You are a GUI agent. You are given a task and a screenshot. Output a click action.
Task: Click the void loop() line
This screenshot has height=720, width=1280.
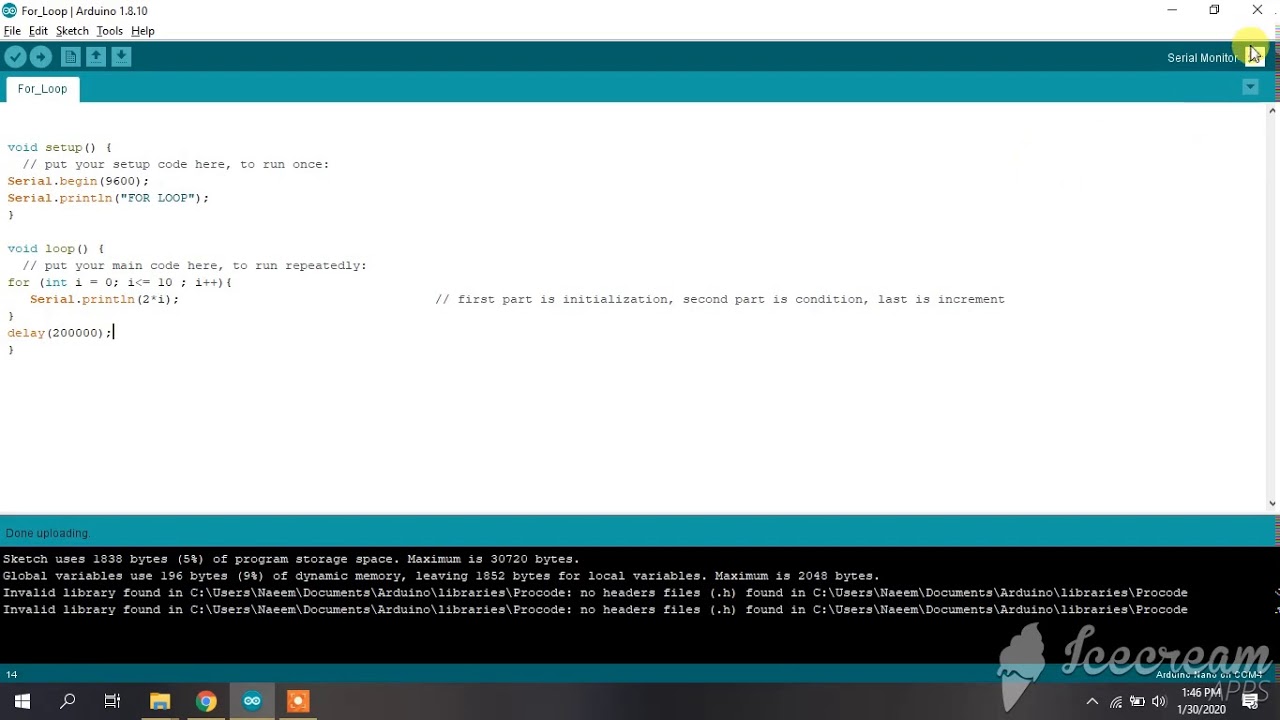point(55,248)
